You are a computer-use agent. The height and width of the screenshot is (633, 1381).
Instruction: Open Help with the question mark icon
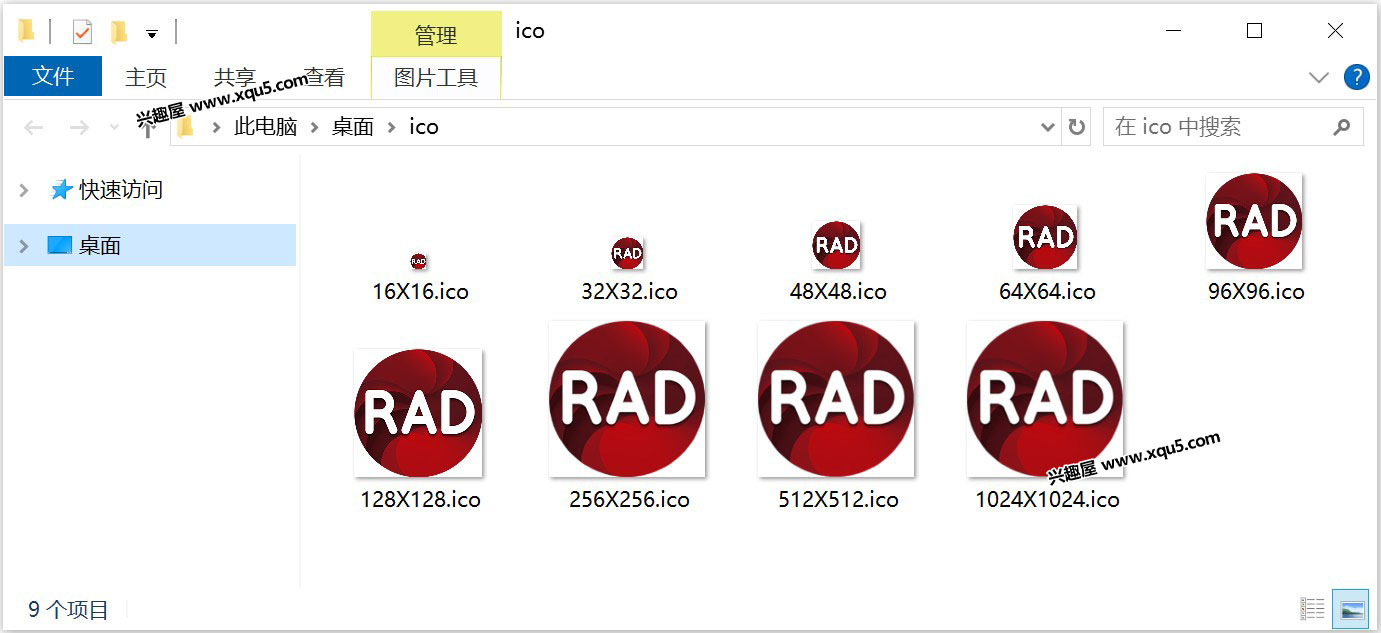[x=1356, y=77]
